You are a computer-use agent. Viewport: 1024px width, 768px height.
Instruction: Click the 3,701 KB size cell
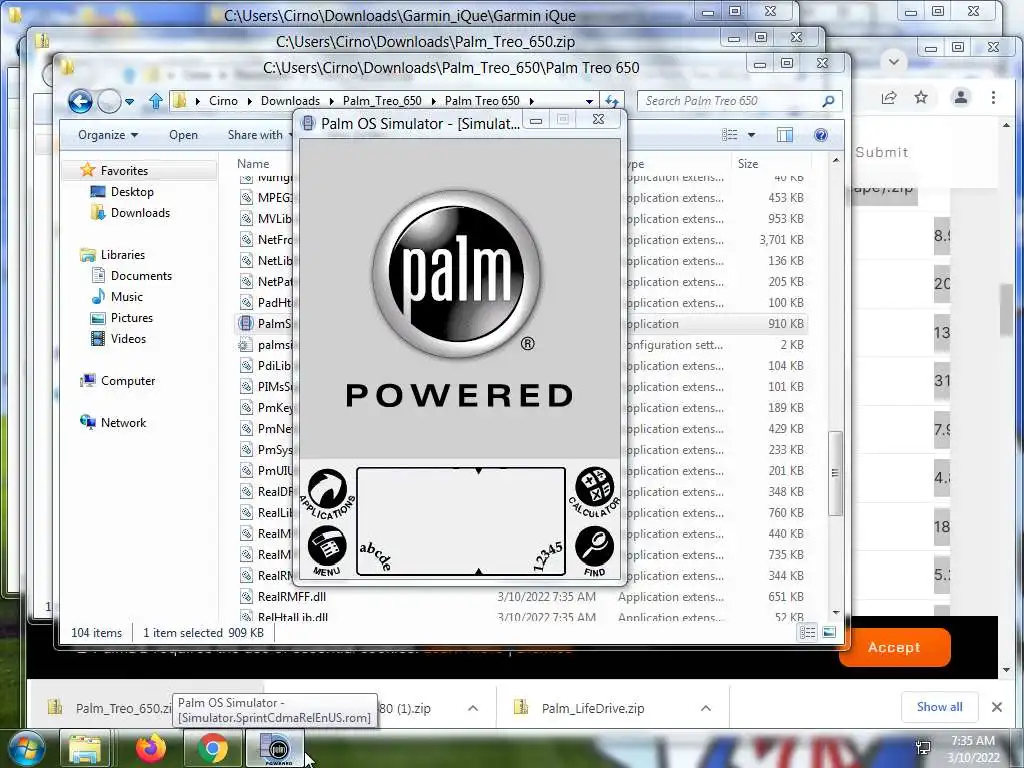pos(781,240)
